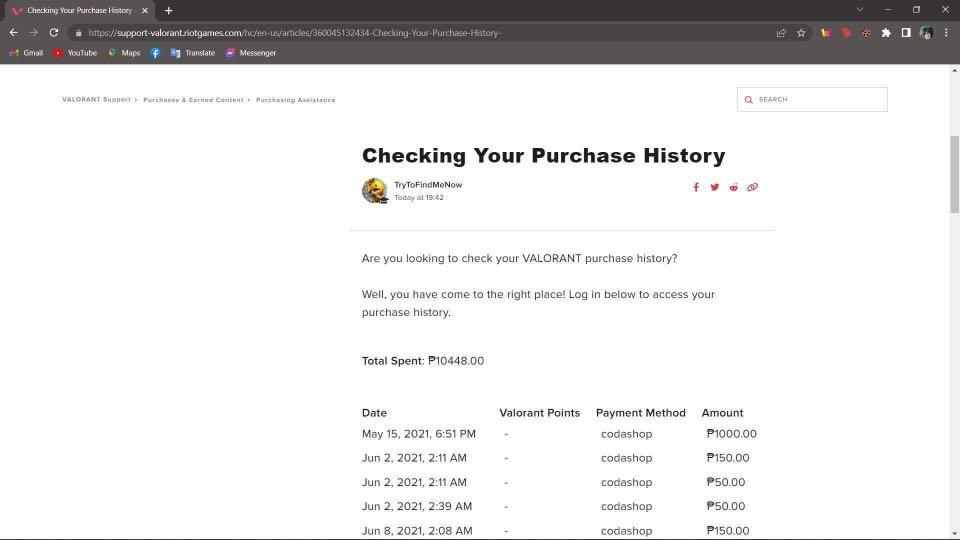
Task: Open the tab search dropdown arrow
Action: 860,10
